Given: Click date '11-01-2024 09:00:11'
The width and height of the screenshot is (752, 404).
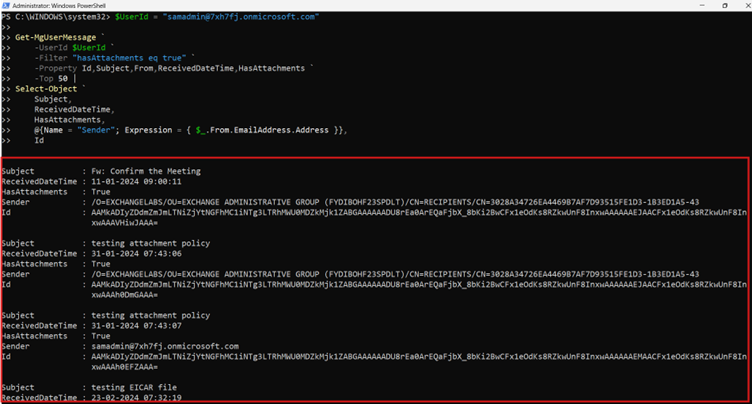Looking at the screenshot, I should click(136, 182).
